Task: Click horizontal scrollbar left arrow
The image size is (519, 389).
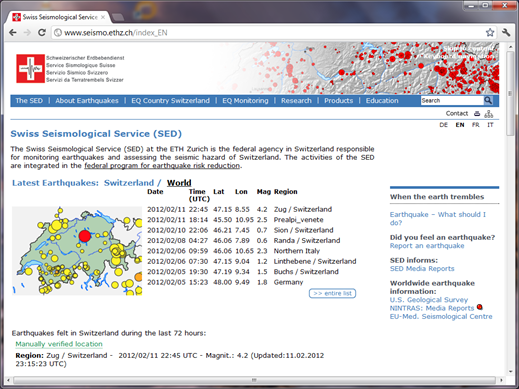Action: point(8,380)
